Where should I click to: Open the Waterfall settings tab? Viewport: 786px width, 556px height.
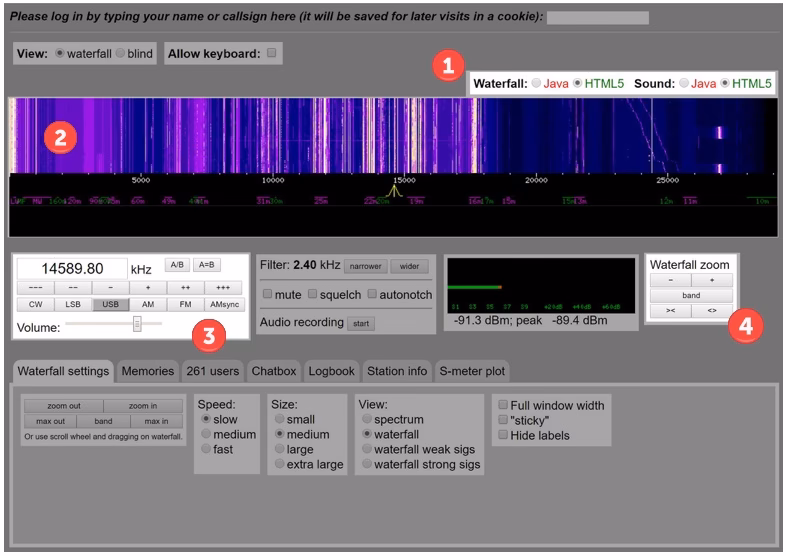tap(63, 372)
